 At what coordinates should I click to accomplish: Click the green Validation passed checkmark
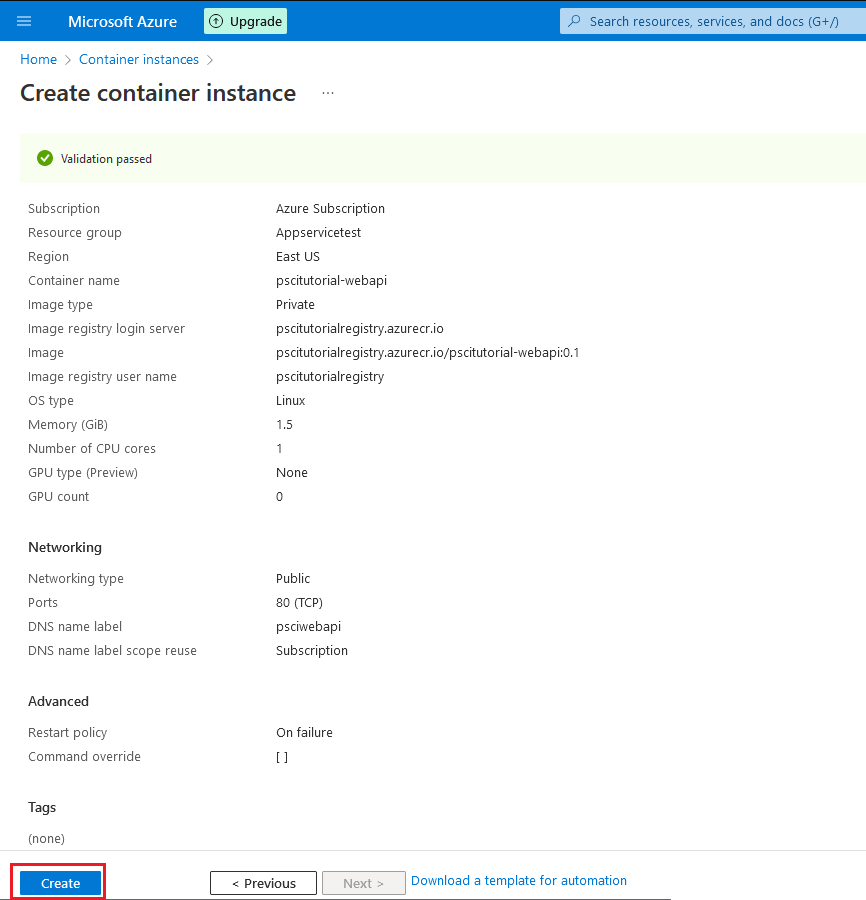[45, 158]
